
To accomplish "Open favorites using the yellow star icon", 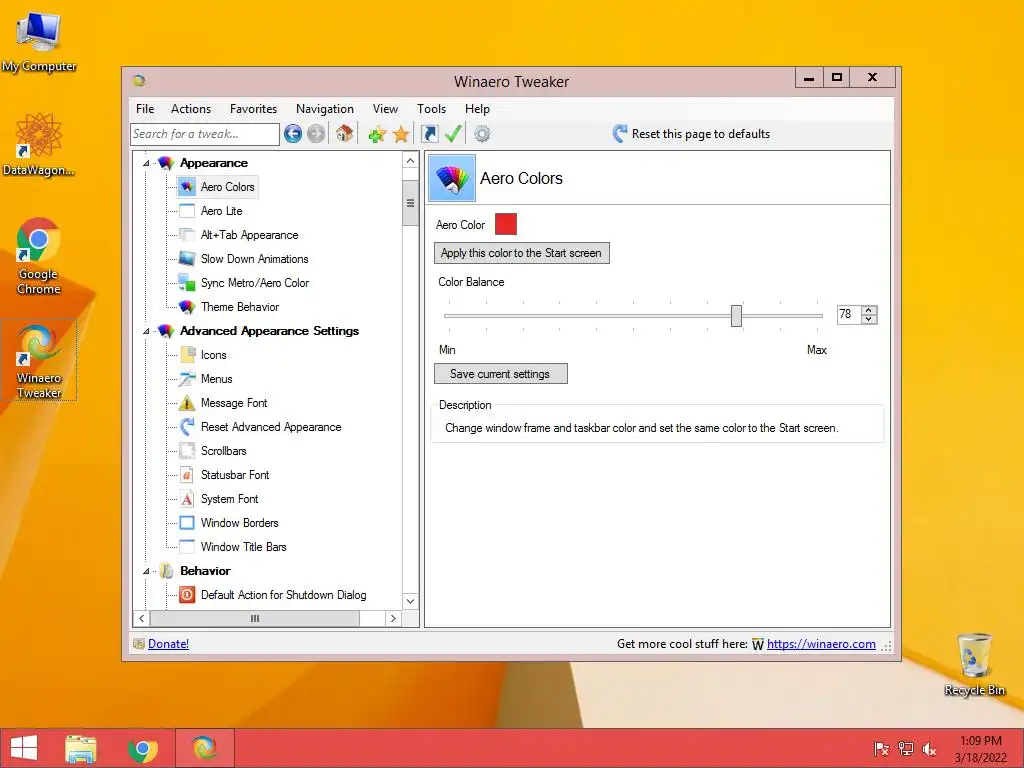I will coord(401,135).
